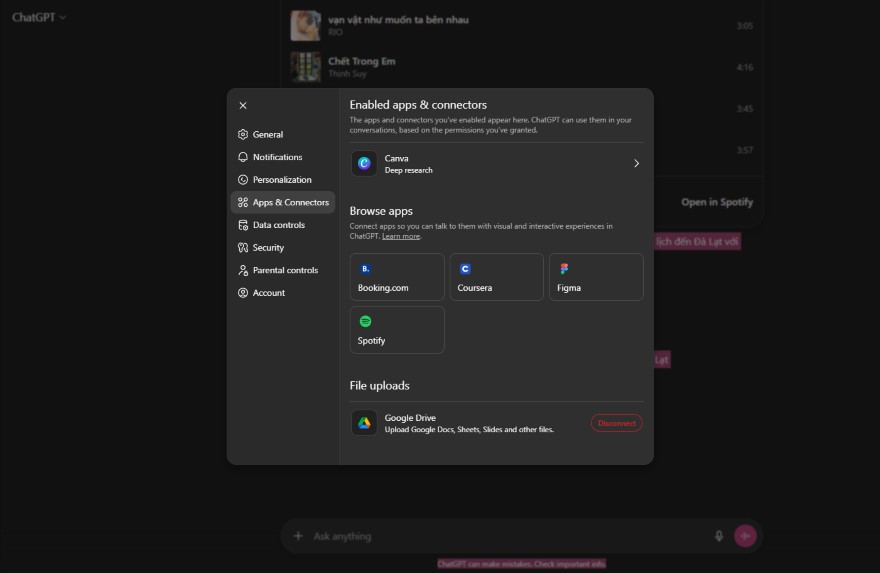Open the Canva Deep research row
880x573 pixels.
(496, 163)
